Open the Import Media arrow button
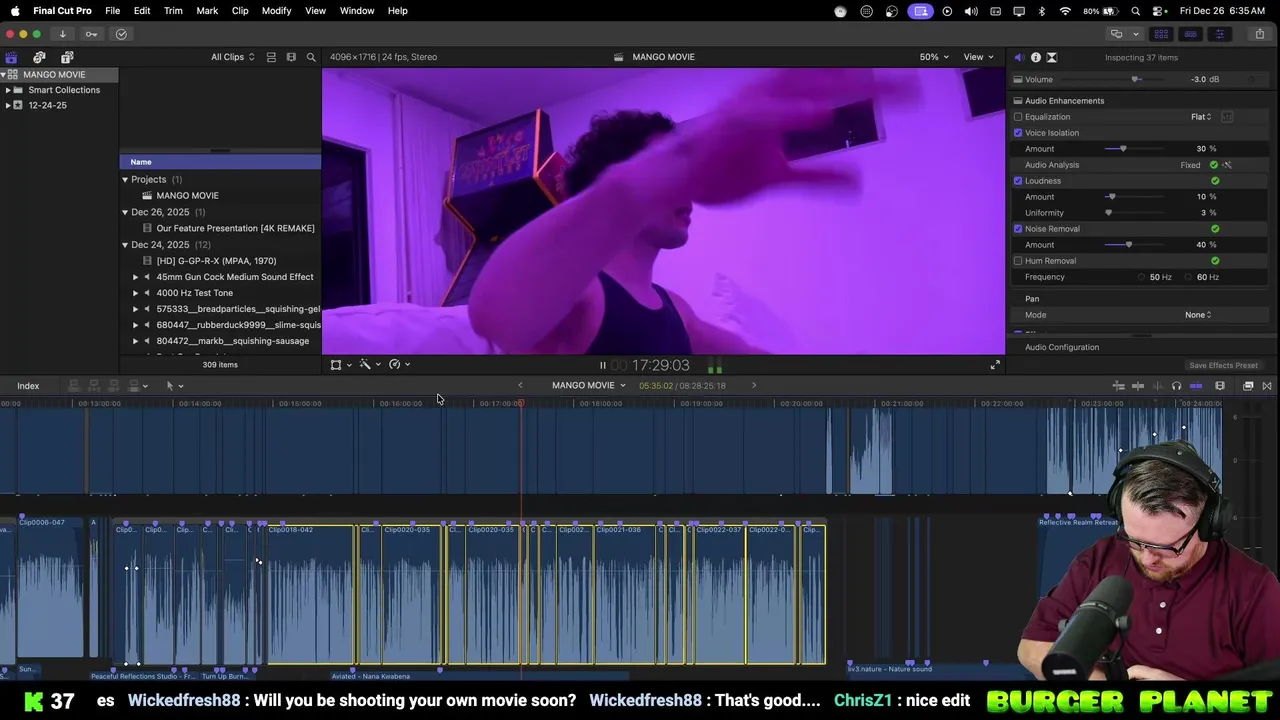The height and width of the screenshot is (720, 1280). click(x=62, y=34)
